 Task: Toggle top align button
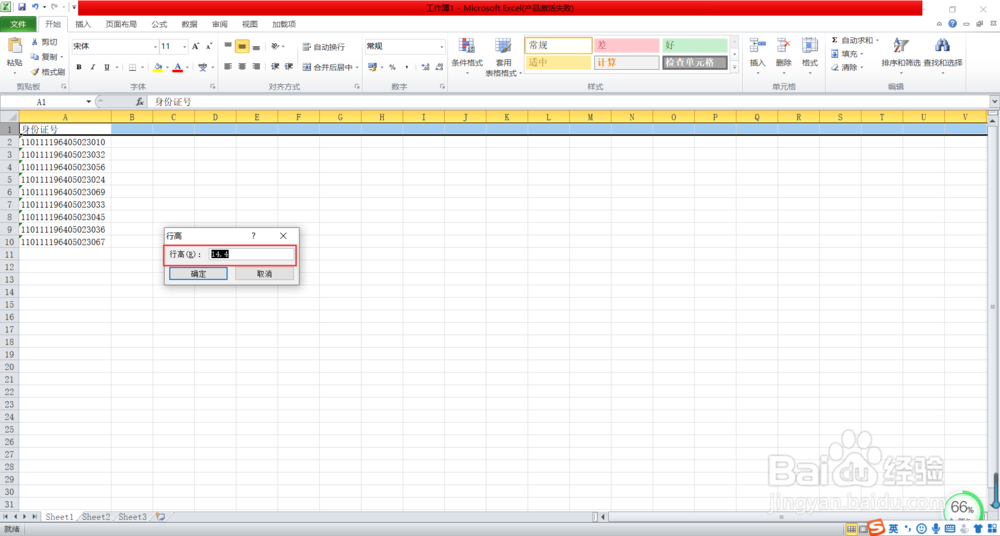point(228,47)
